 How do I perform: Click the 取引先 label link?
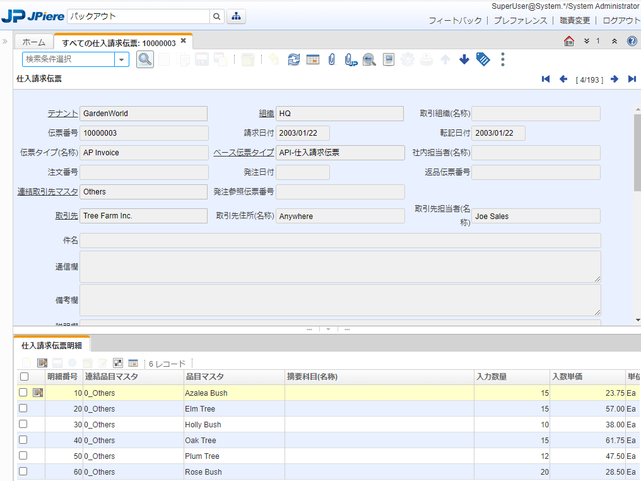pos(66,216)
